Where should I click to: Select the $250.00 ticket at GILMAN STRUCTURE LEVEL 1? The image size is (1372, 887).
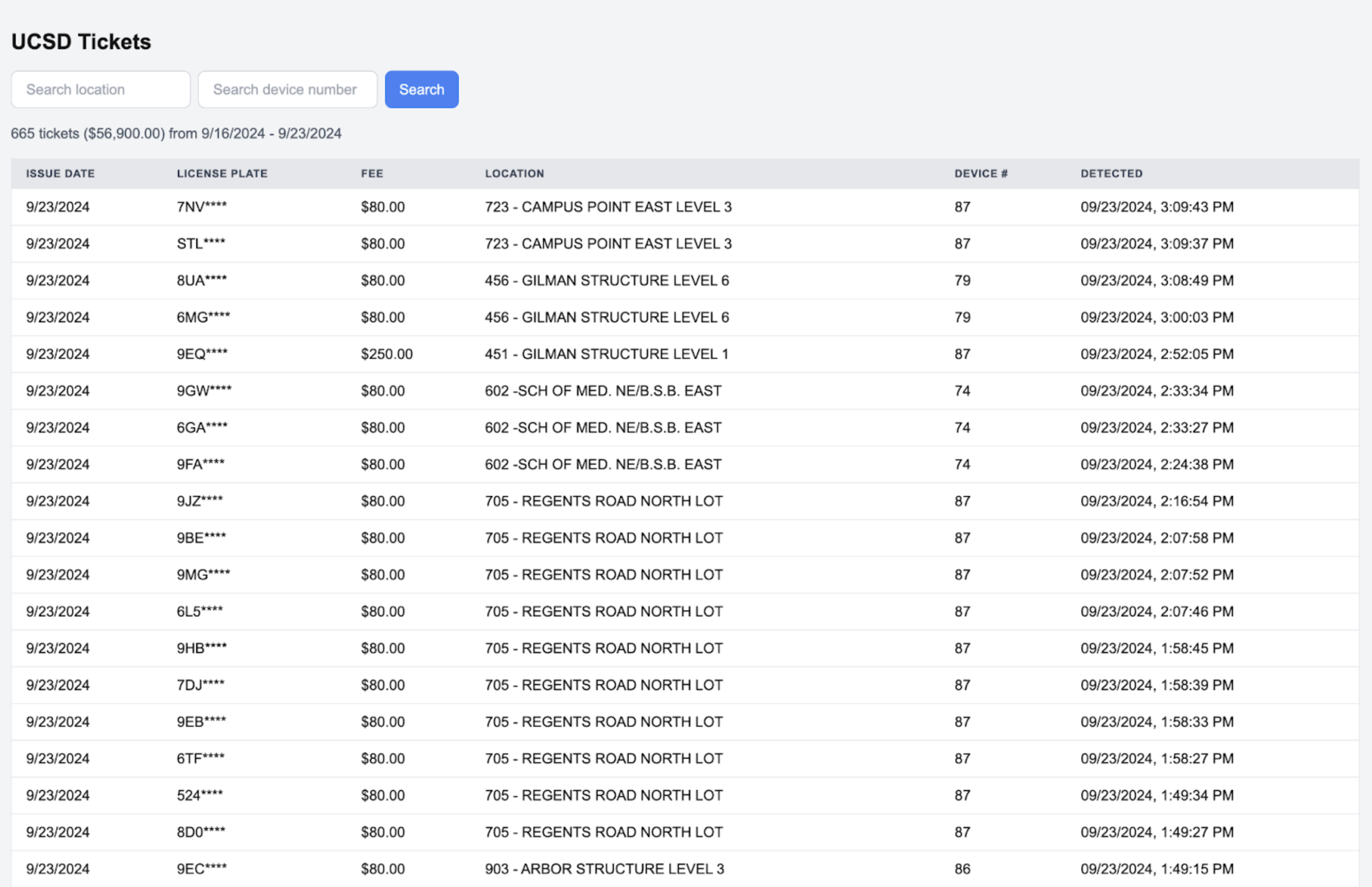(606, 353)
